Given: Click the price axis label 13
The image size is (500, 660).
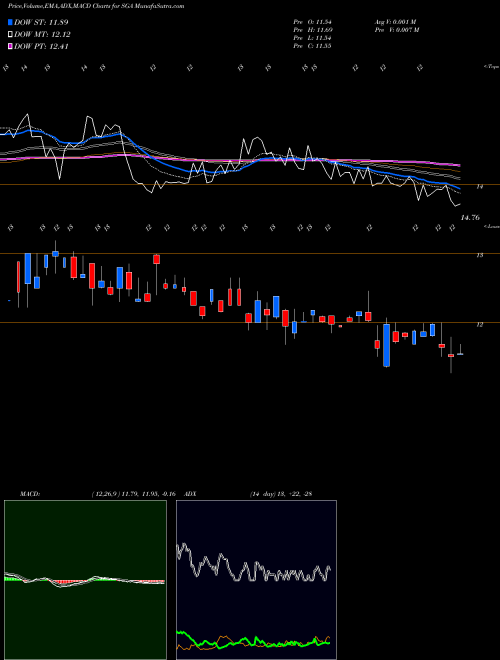Looking at the screenshot, I should [x=479, y=255].
